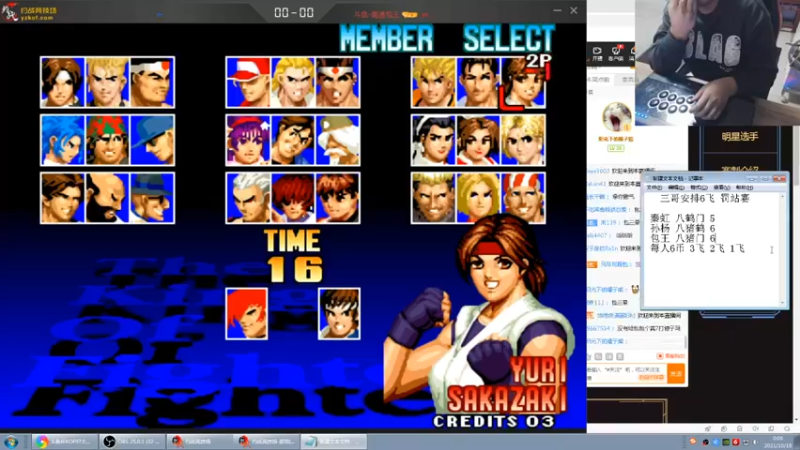Choose Joe Higashi with the headband
The width and height of the screenshot is (800, 450).
[x=338, y=82]
